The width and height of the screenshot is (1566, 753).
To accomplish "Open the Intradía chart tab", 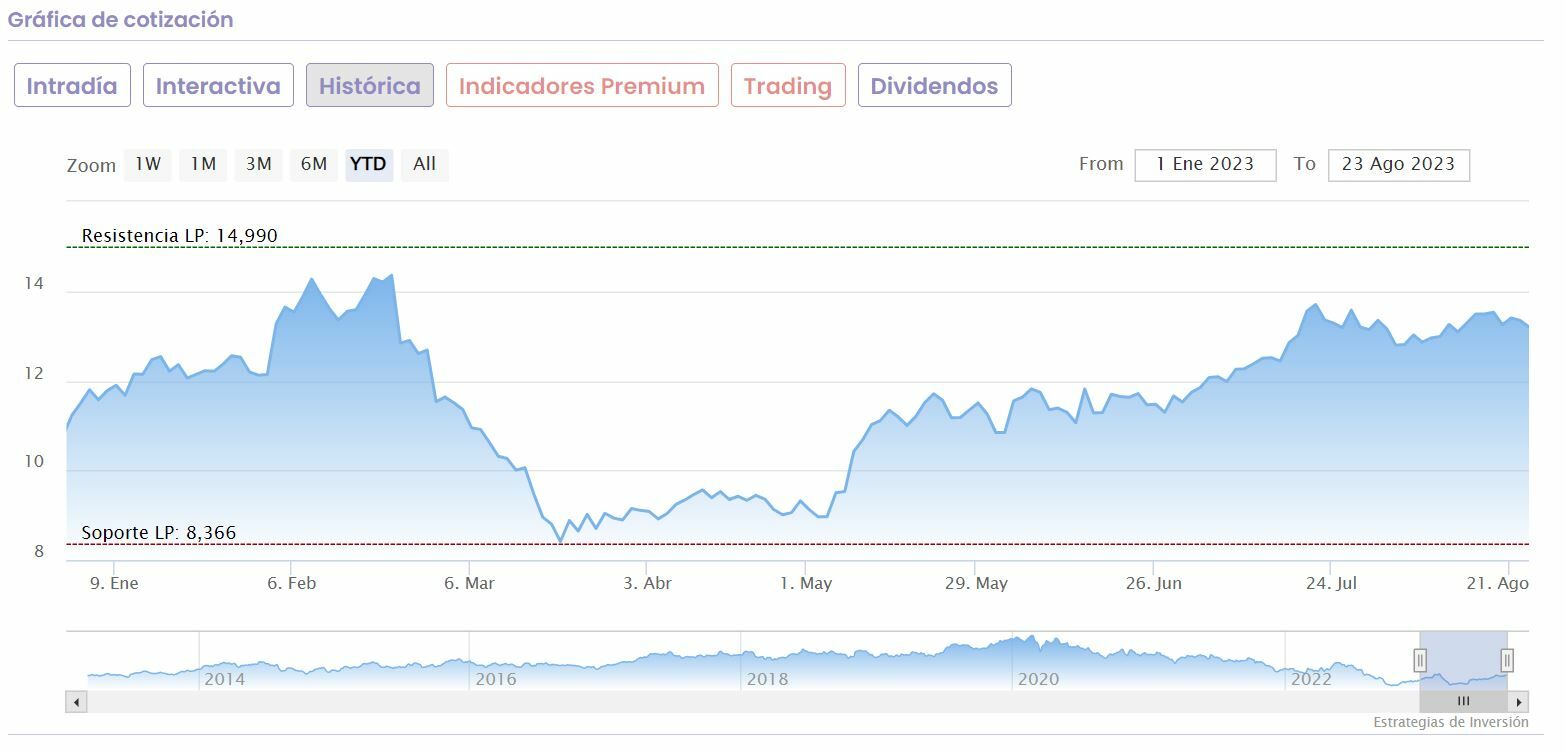I will click(72, 86).
